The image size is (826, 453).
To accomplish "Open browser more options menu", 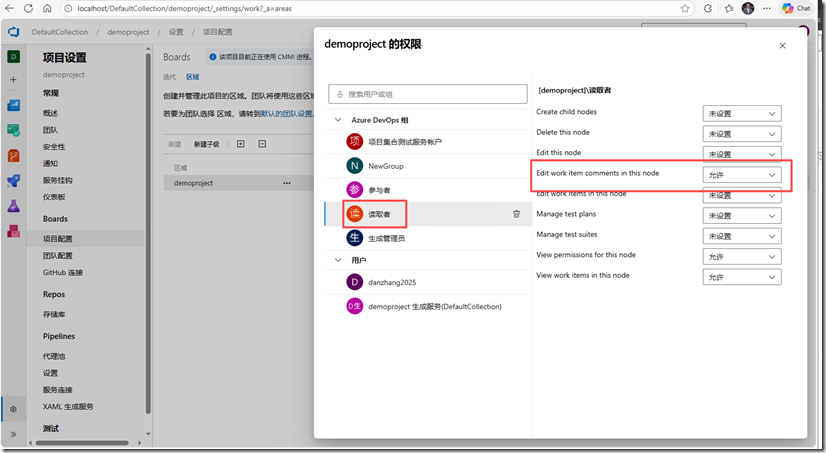I will coord(767,8).
